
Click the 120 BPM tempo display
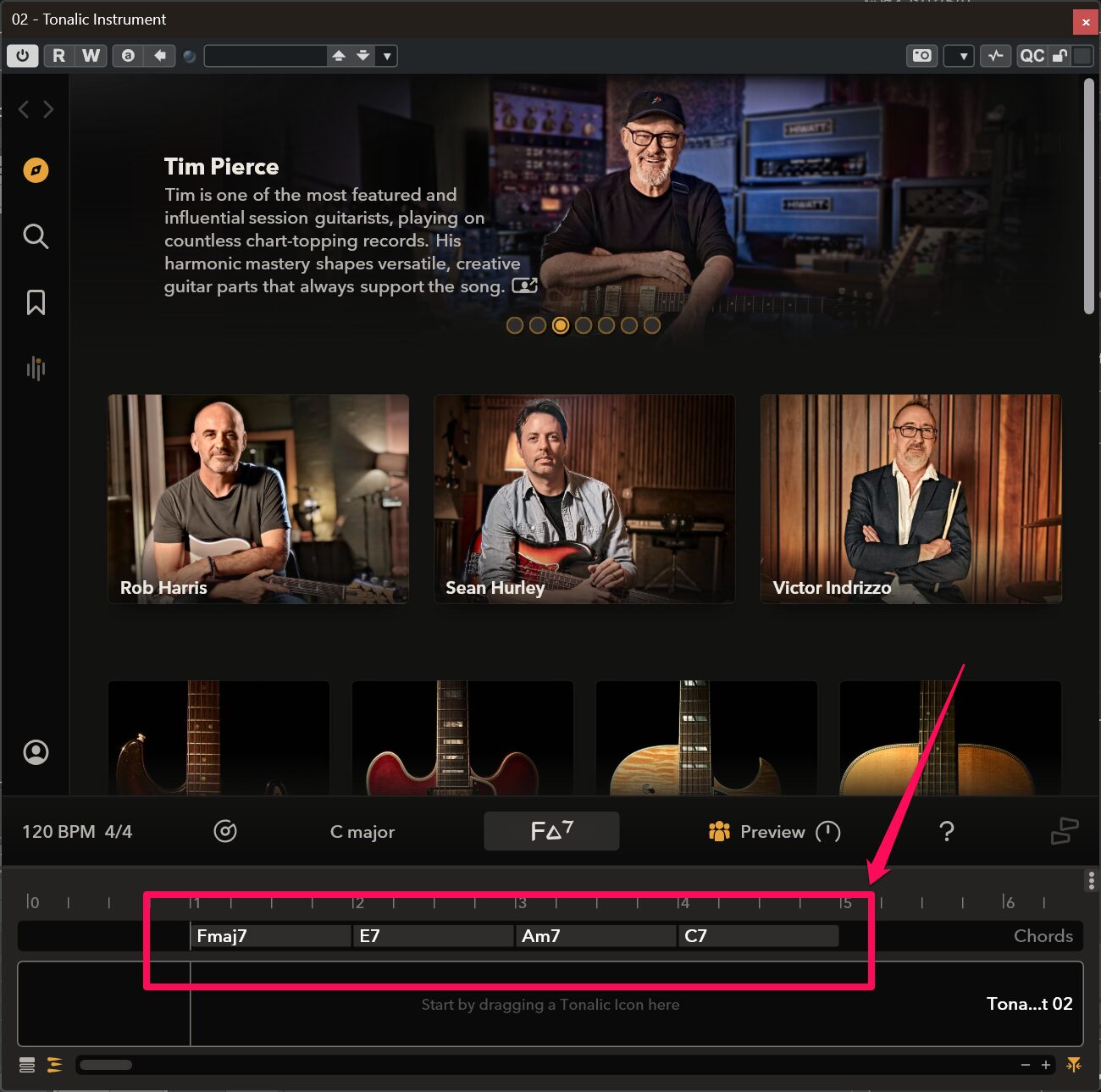tap(58, 832)
